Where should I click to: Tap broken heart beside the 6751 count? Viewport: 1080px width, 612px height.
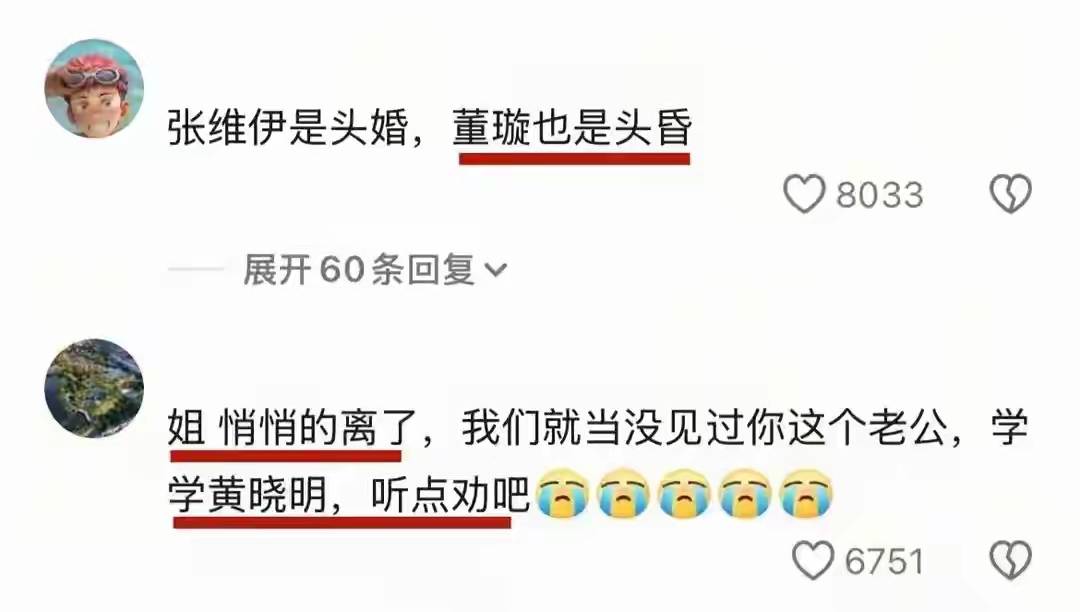[1010, 560]
